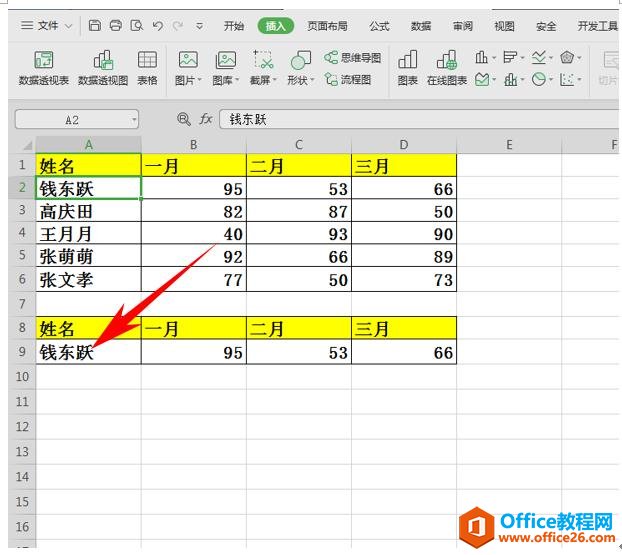Insert a line chart from small chart icons
This screenshot has width=622, height=555.
click(x=538, y=58)
